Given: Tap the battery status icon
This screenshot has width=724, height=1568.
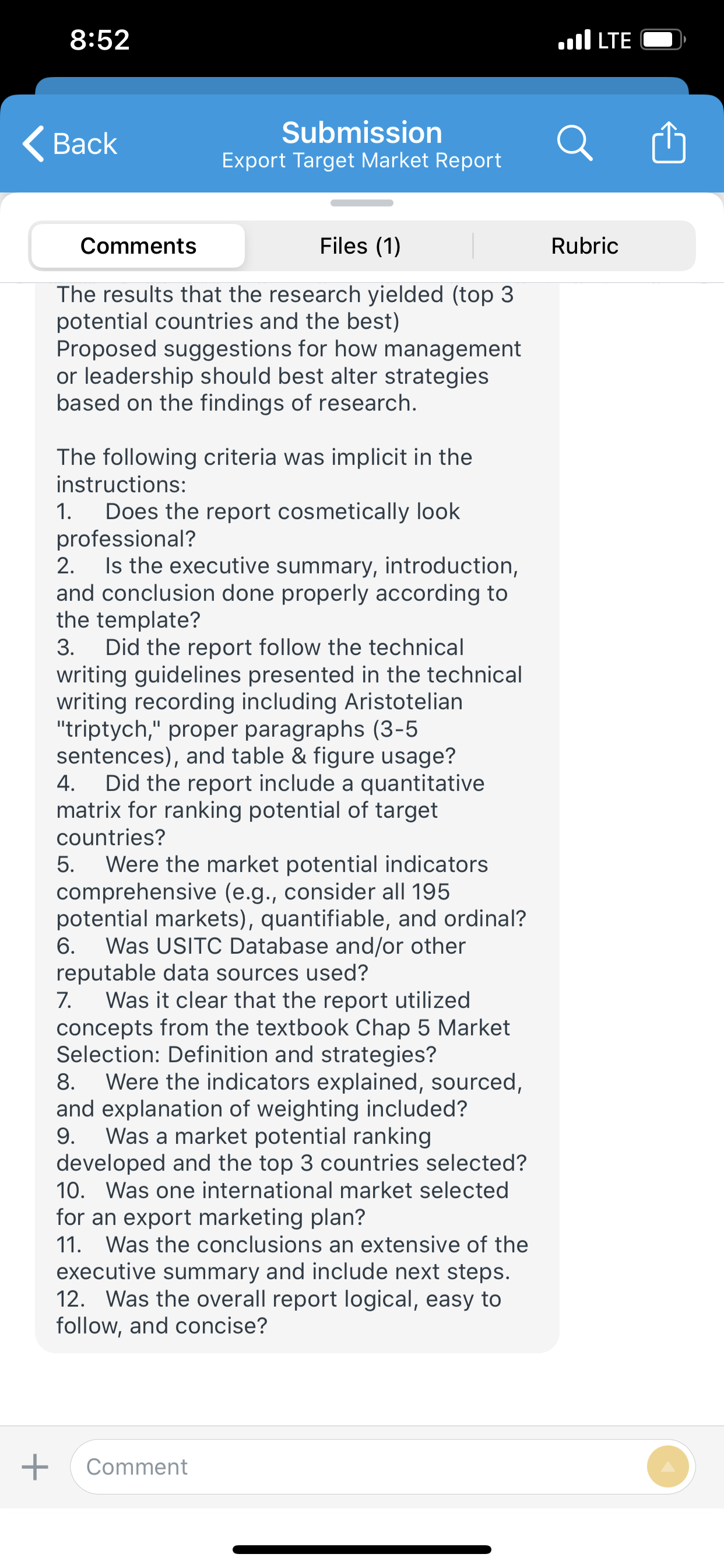Looking at the screenshot, I should point(663,40).
